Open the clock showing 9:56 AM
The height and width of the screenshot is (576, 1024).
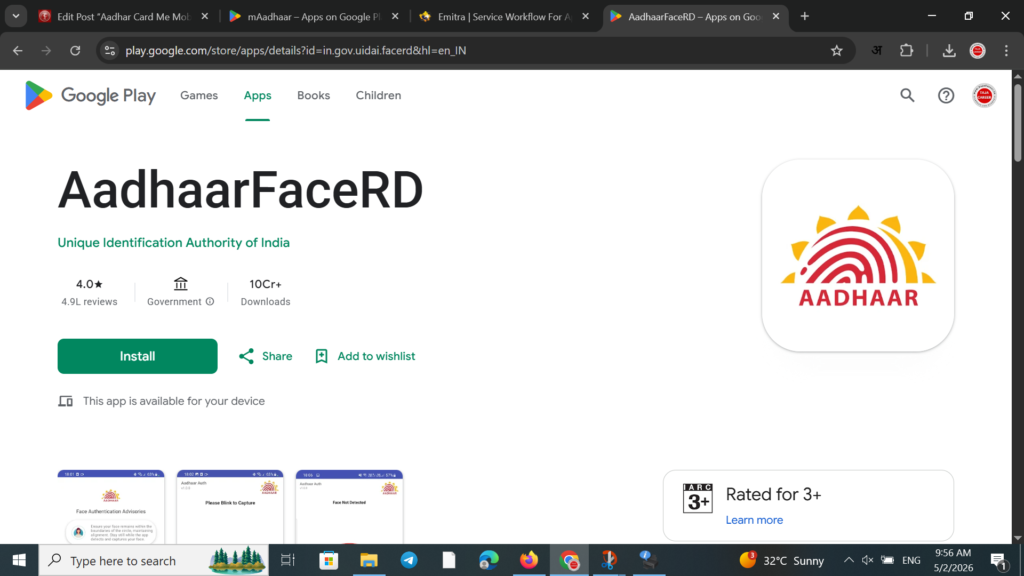(953, 560)
